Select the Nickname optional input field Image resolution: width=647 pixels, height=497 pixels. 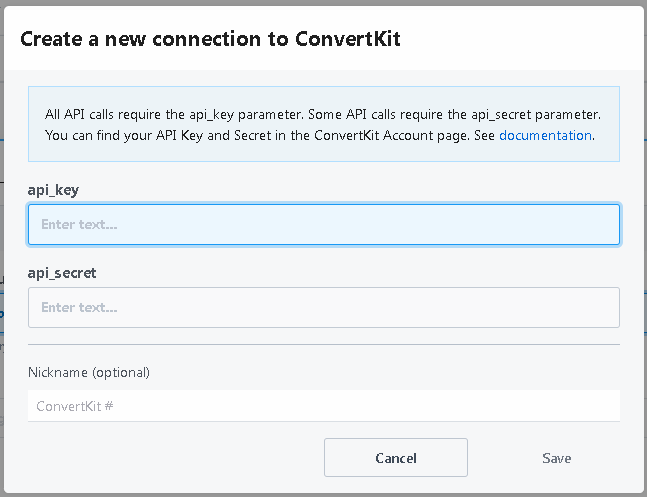pos(324,406)
